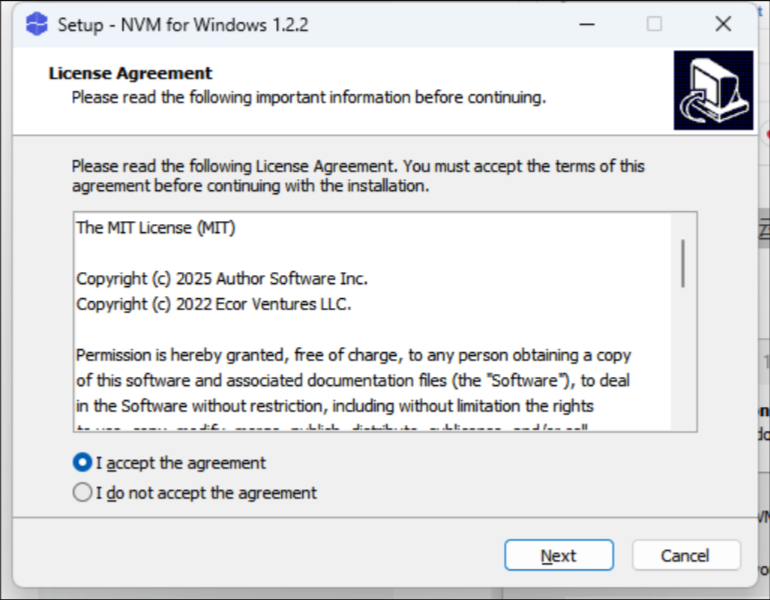
Task: Choose the 'I do not accept the agreement' option
Action: click(x=82, y=492)
